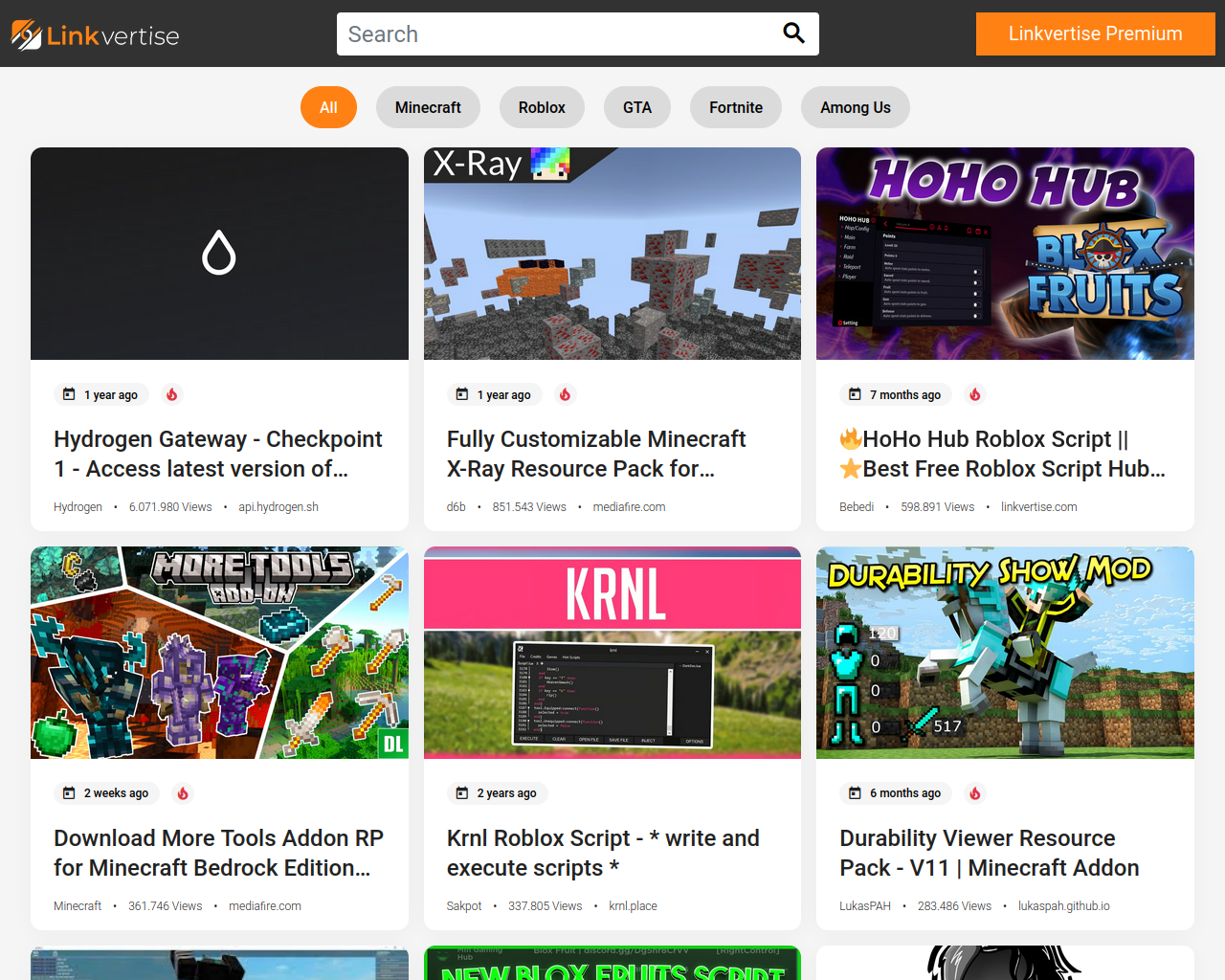Click 283.486 Views text
The width and height of the screenshot is (1225, 980).
coord(954,906)
